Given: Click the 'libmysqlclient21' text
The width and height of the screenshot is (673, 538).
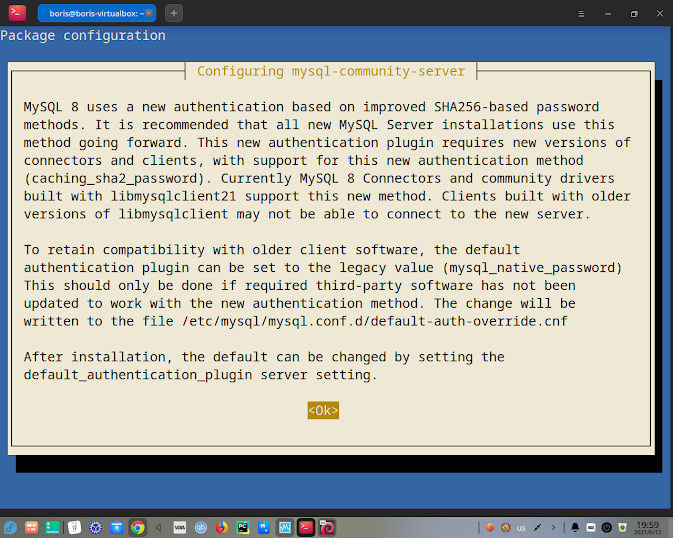Looking at the screenshot, I should pyautogui.click(x=173, y=196).
